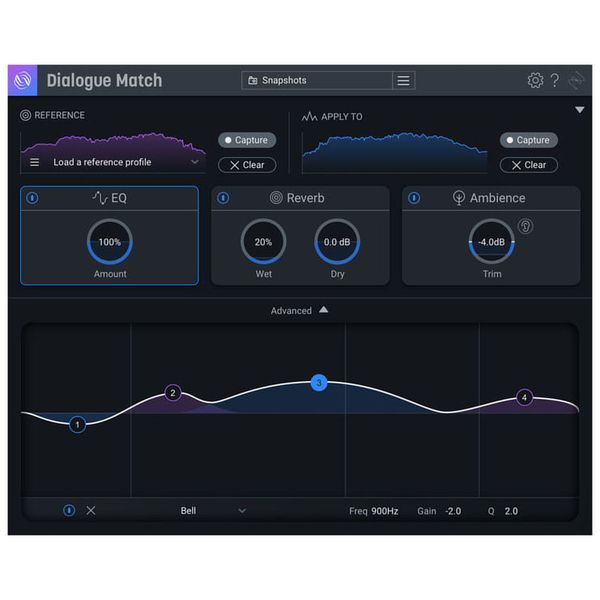Select EQ node 4
This screenshot has width=600, height=600.
click(x=524, y=398)
